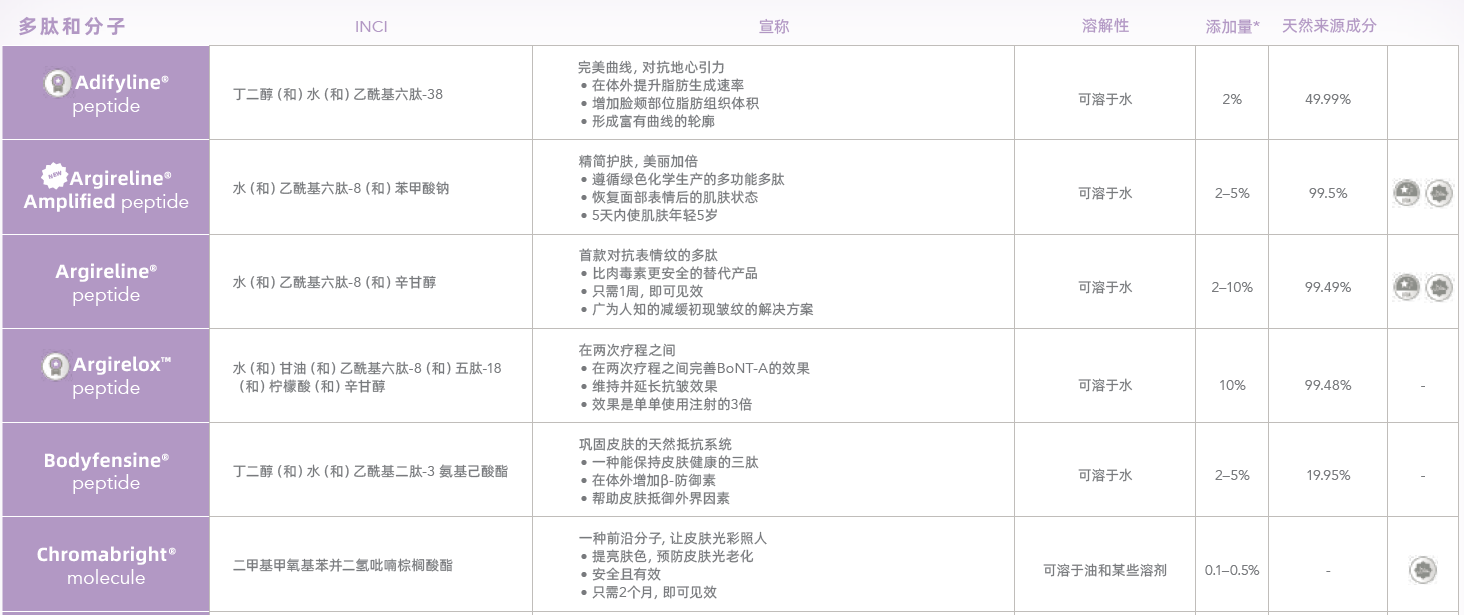This screenshot has width=1464, height=615.
Task: Click octagonal seal badge in Argireline peptide row
Action: click(x=1439, y=287)
